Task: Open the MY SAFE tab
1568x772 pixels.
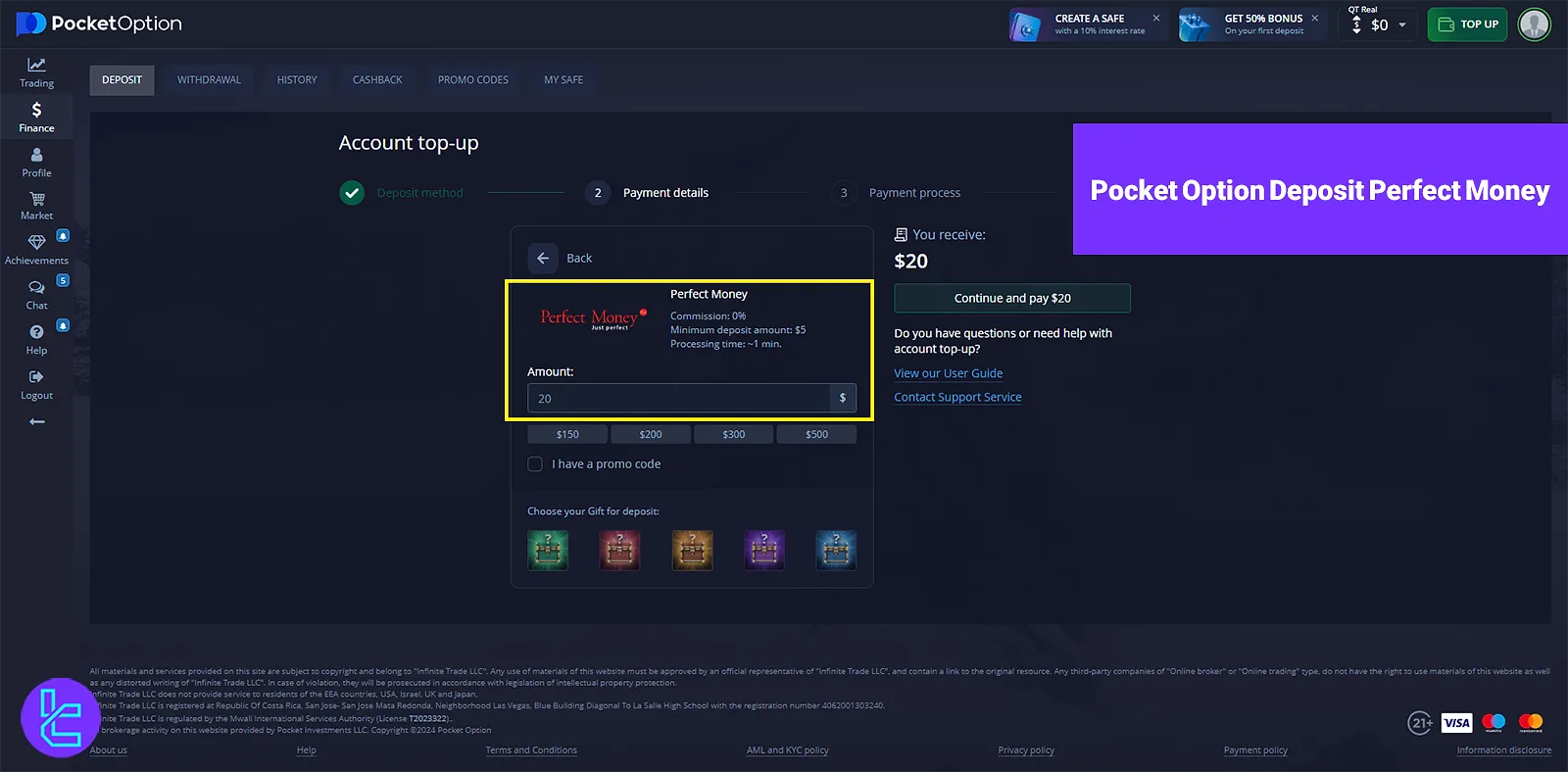Action: pos(563,80)
